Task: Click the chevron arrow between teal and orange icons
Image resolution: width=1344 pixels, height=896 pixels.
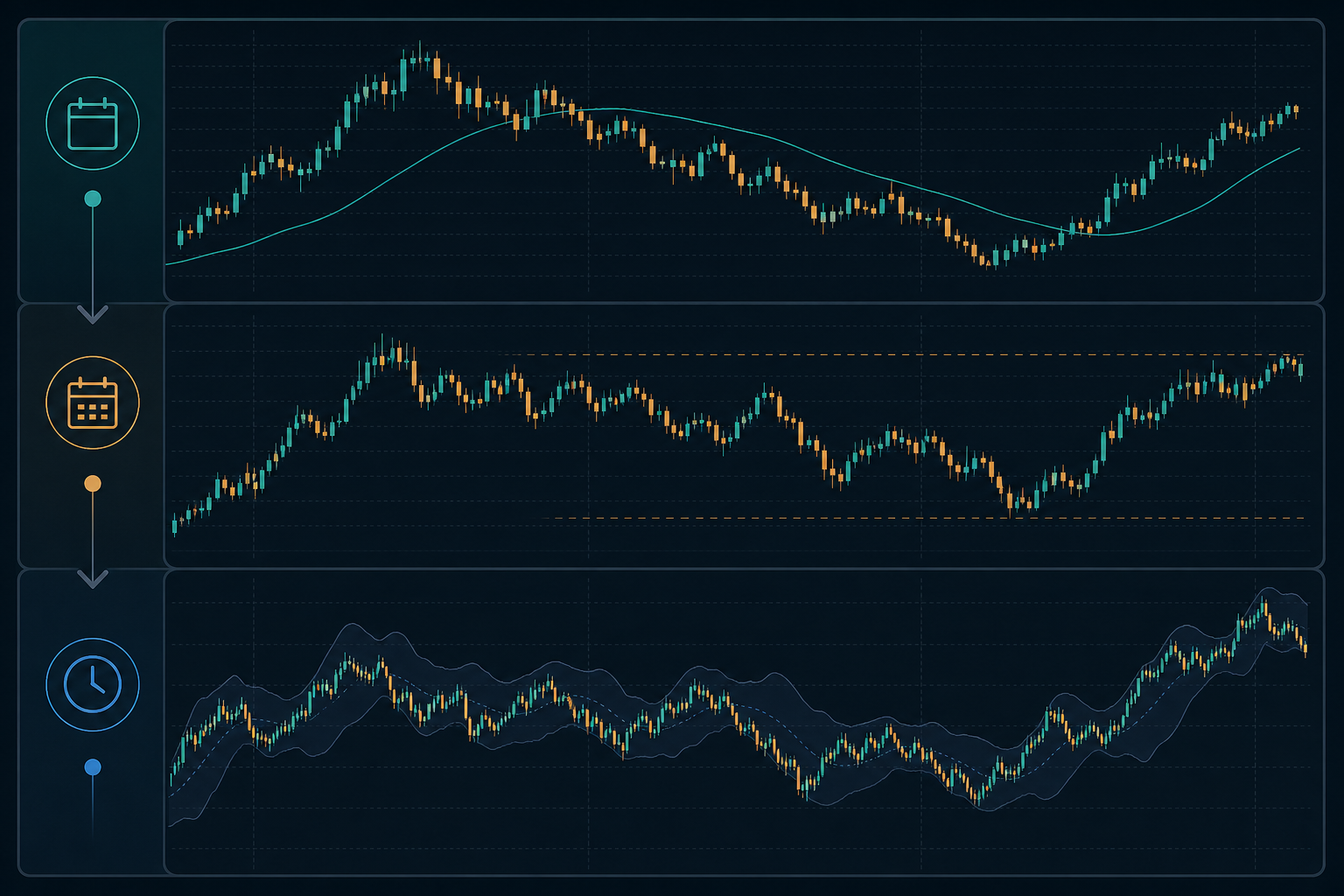Action: pos(93,314)
